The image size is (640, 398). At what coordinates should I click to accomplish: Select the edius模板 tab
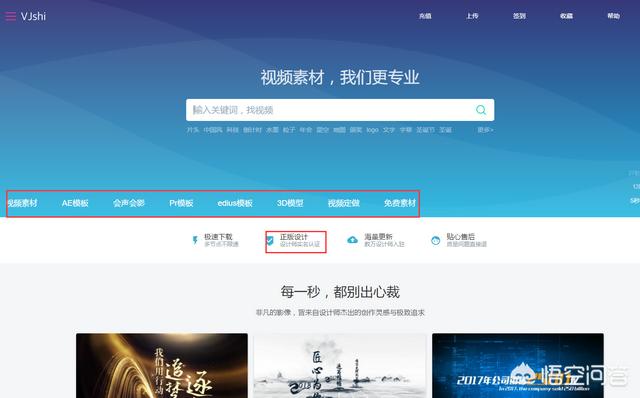[x=235, y=203]
